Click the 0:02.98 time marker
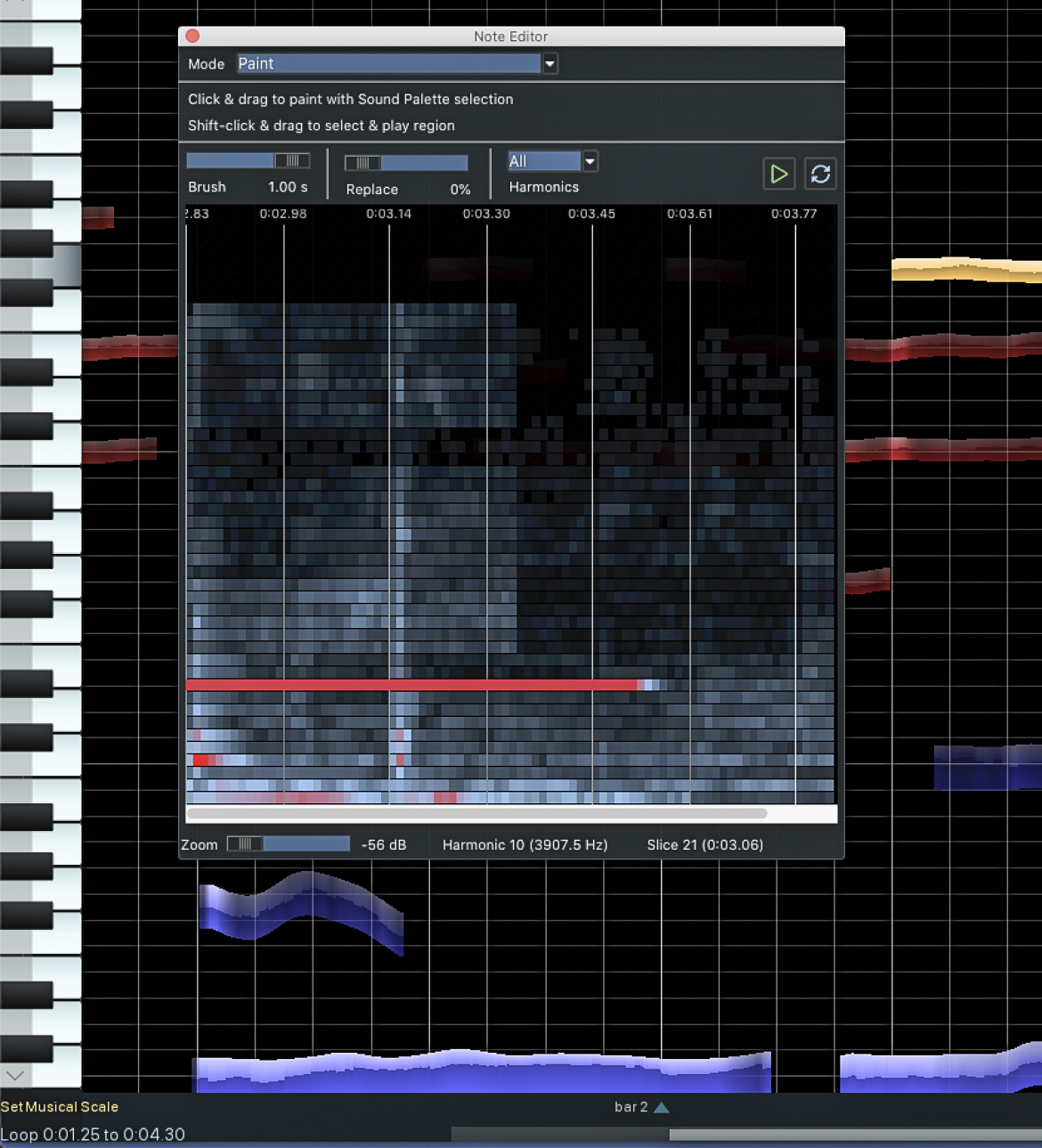 pos(283,214)
